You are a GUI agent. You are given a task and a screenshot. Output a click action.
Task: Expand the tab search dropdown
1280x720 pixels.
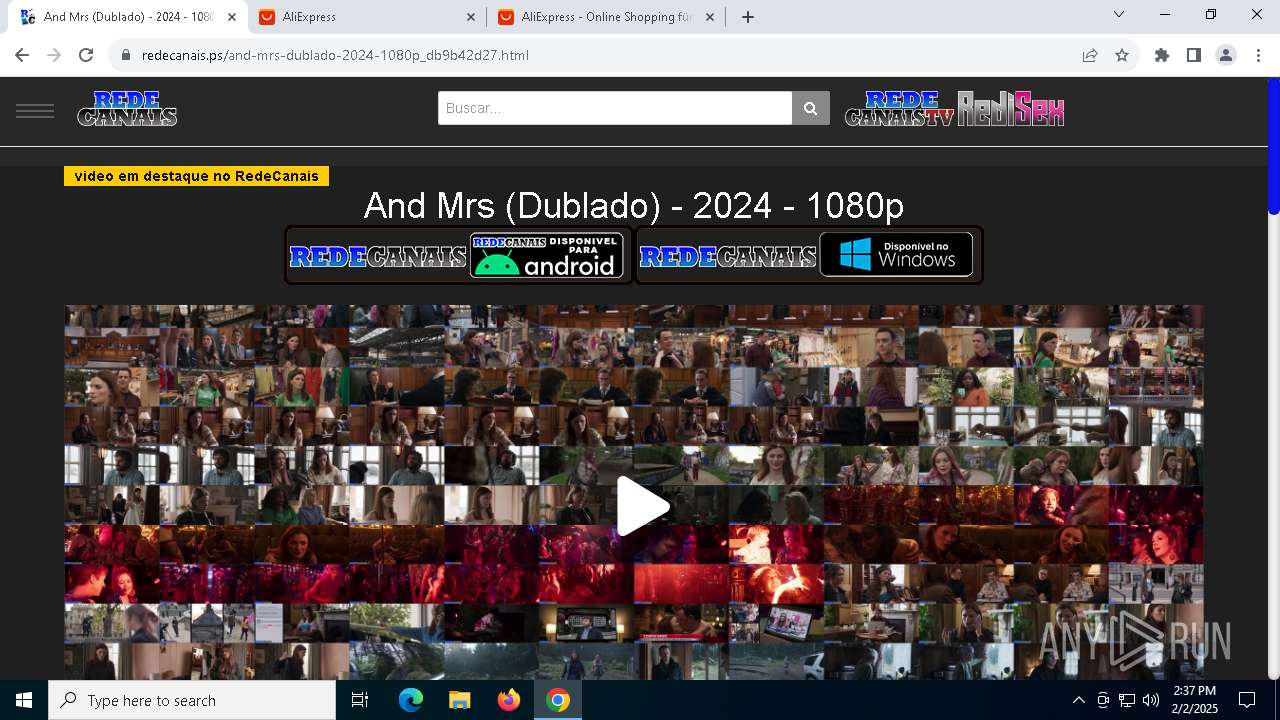pyautogui.click(x=1119, y=15)
